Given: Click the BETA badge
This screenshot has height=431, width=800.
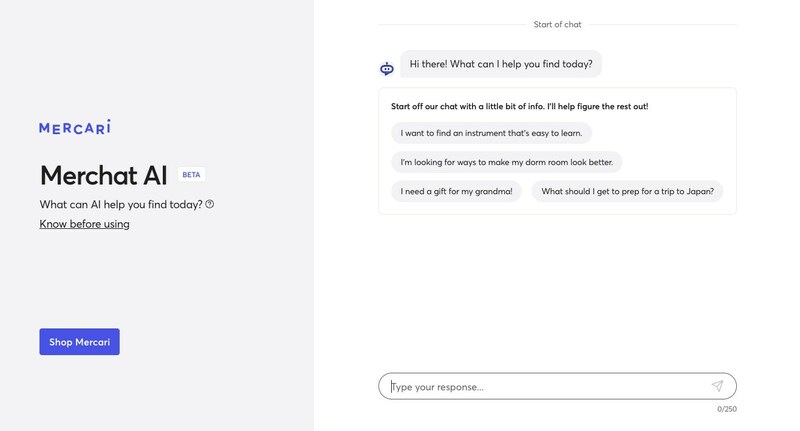Looking at the screenshot, I should [191, 175].
